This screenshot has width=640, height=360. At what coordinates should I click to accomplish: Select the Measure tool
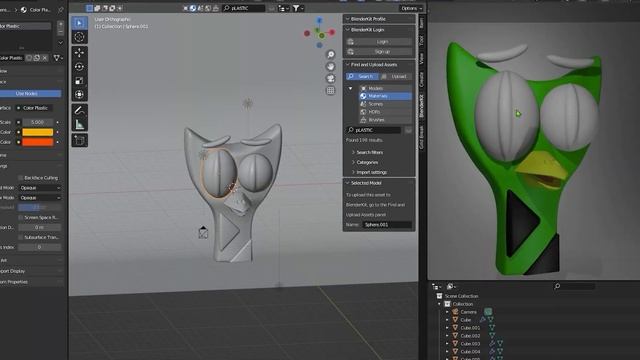(x=80, y=124)
